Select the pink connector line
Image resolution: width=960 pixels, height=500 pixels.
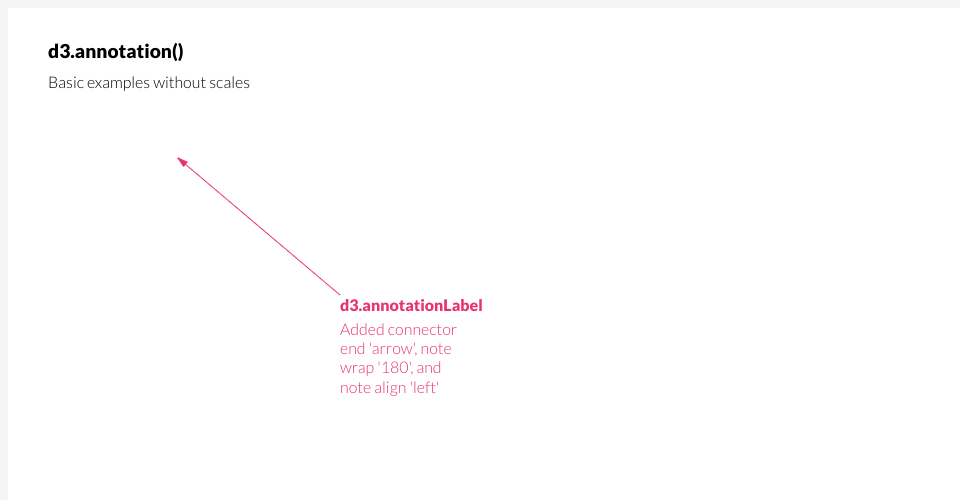(259, 226)
